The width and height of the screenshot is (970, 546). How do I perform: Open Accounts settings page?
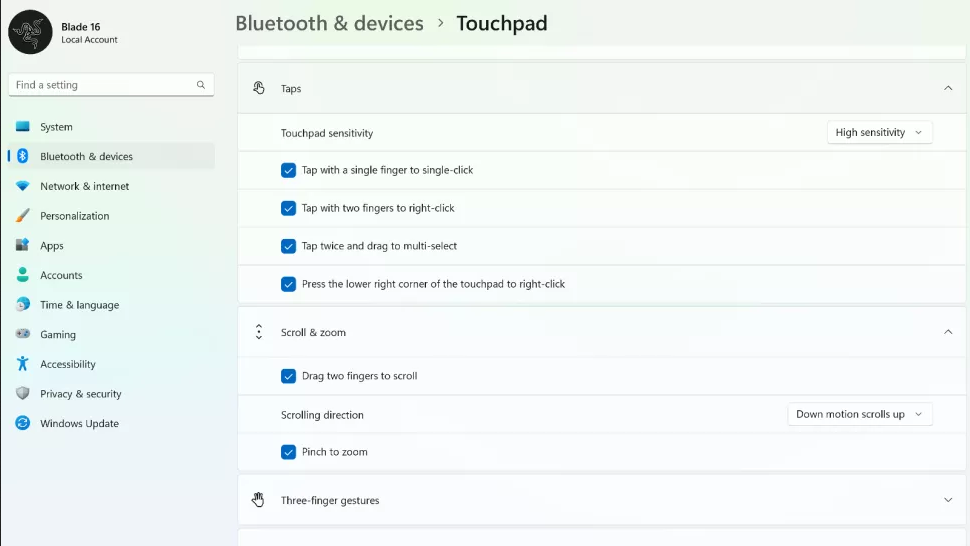[111, 275]
